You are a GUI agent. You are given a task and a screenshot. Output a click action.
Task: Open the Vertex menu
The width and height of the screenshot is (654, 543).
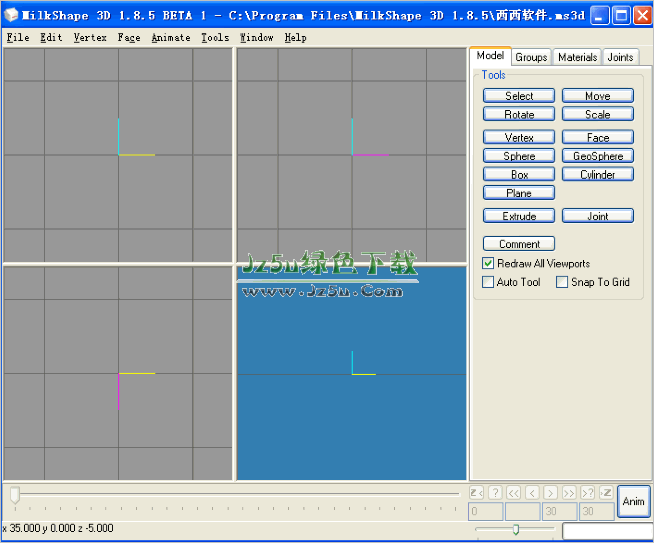(x=90, y=38)
